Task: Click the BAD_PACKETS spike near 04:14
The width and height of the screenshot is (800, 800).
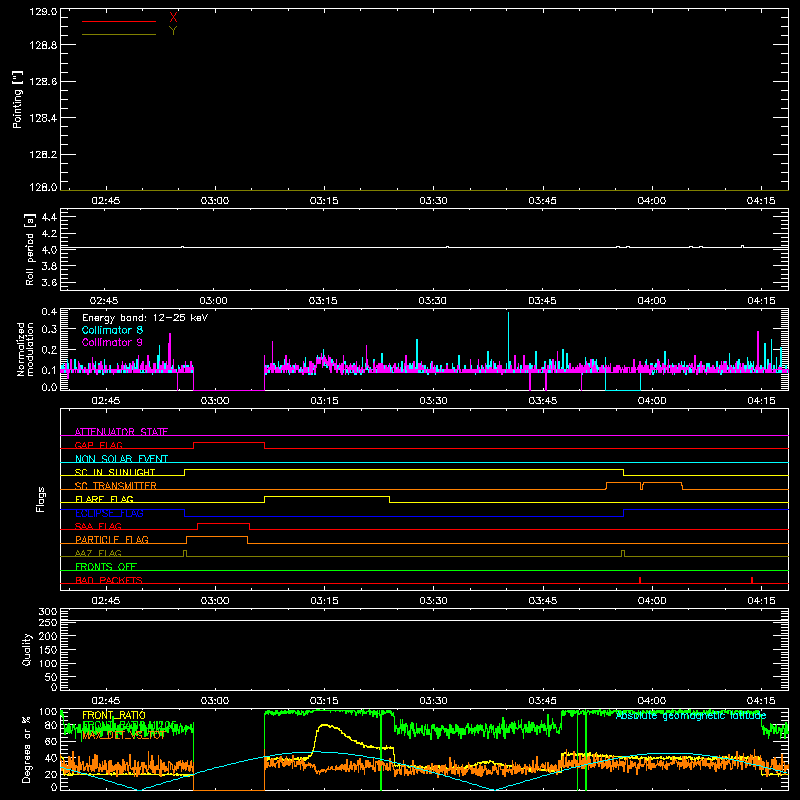Action: point(752,580)
